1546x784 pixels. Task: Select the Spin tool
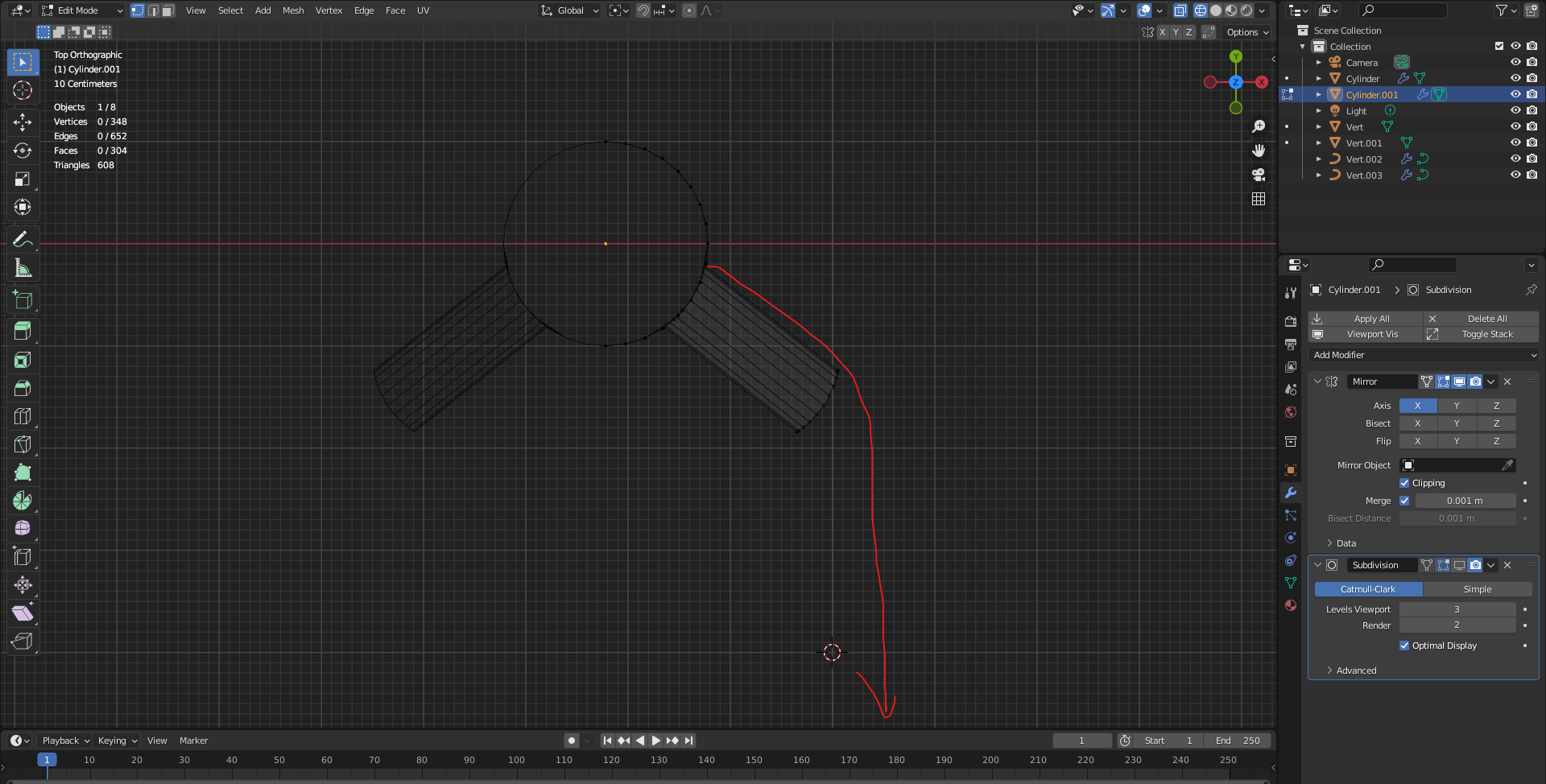(23, 501)
